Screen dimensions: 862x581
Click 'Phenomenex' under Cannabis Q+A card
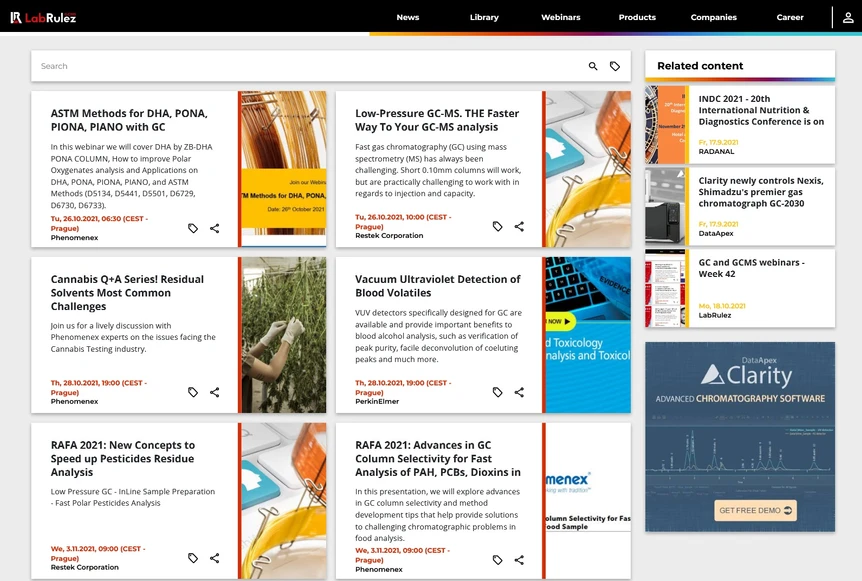(x=74, y=401)
